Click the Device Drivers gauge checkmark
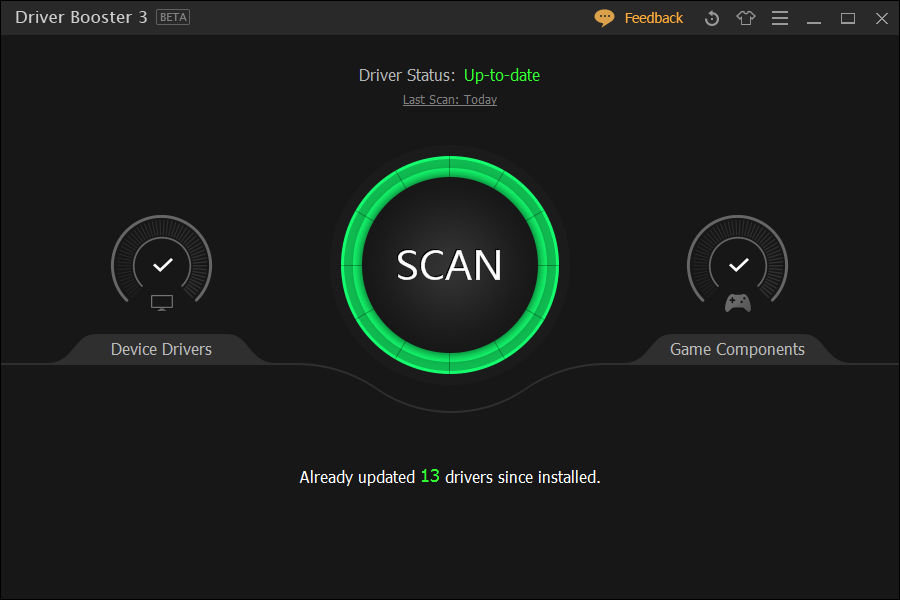900x600 pixels. (x=162, y=265)
